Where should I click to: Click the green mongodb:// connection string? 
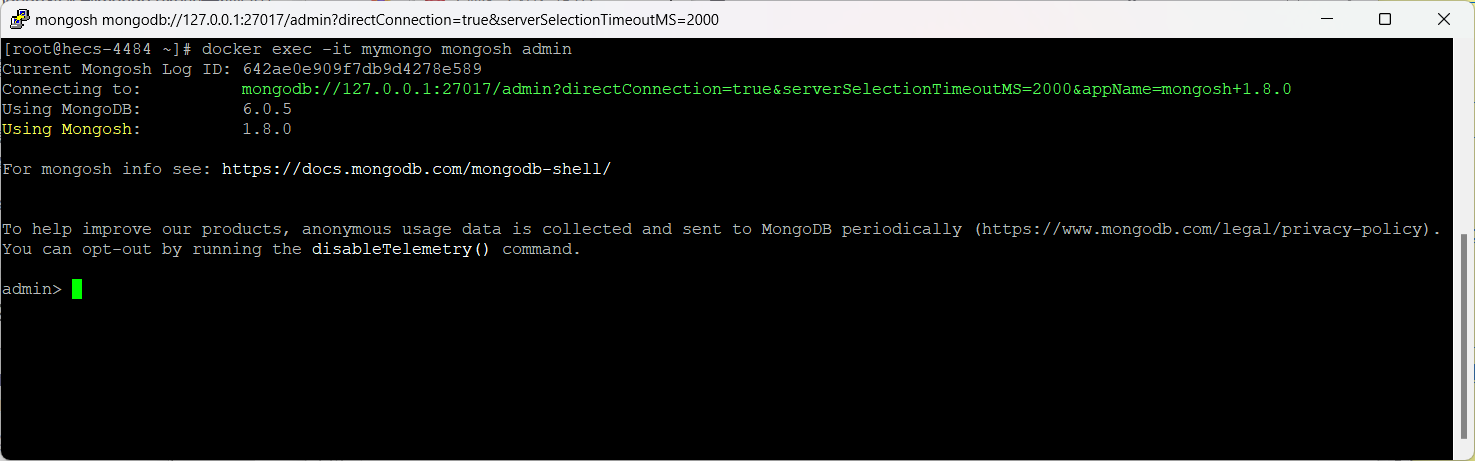[x=767, y=89]
